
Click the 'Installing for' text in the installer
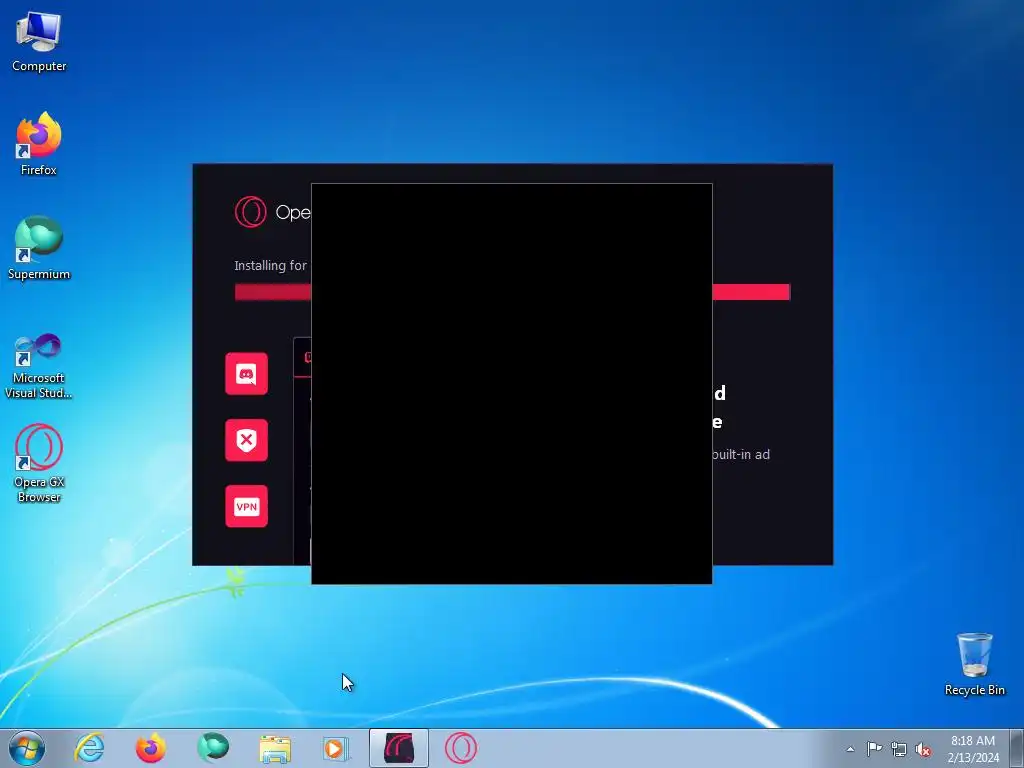270,266
